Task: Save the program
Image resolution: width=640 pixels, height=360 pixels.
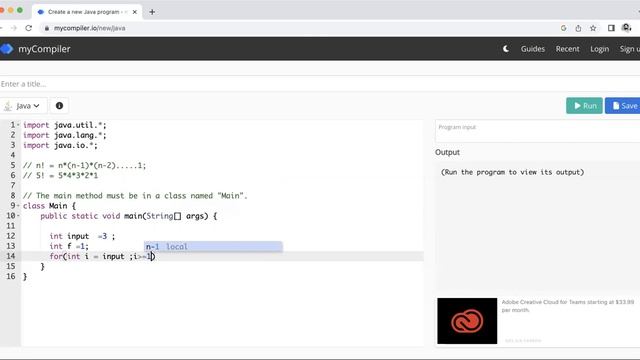Action: click(x=623, y=106)
